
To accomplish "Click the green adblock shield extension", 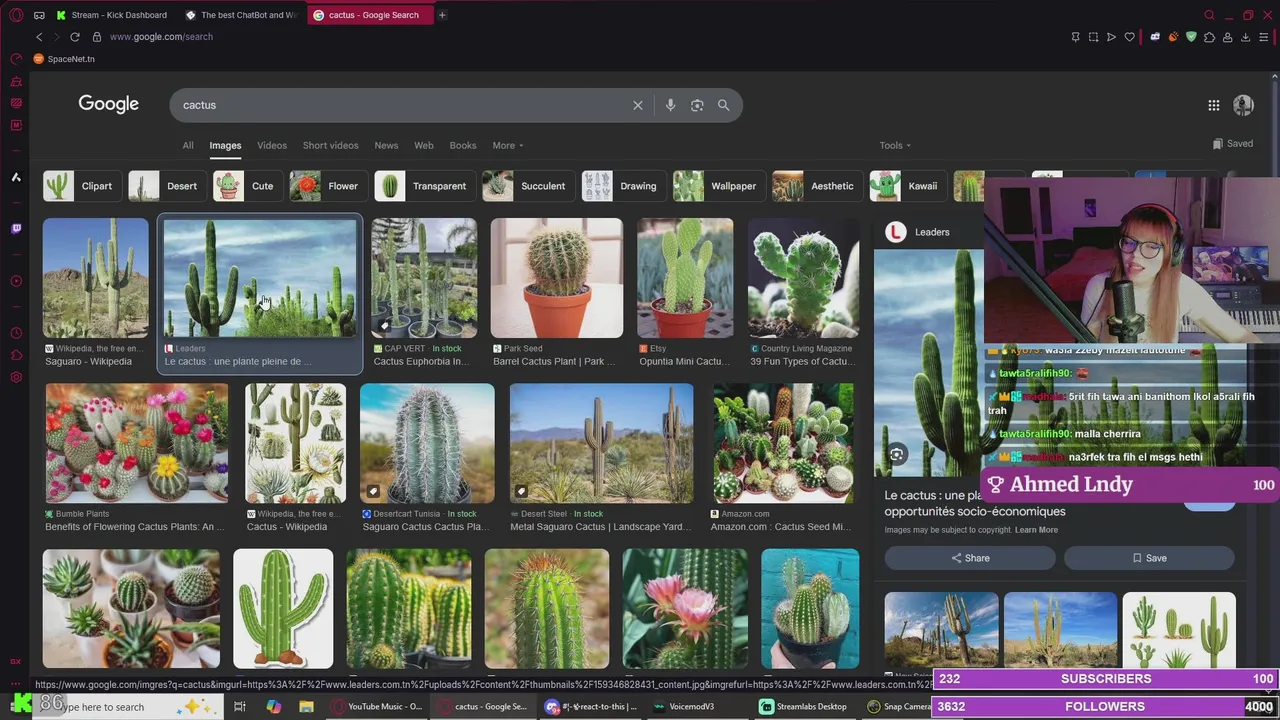I will pyautogui.click(x=1191, y=37).
